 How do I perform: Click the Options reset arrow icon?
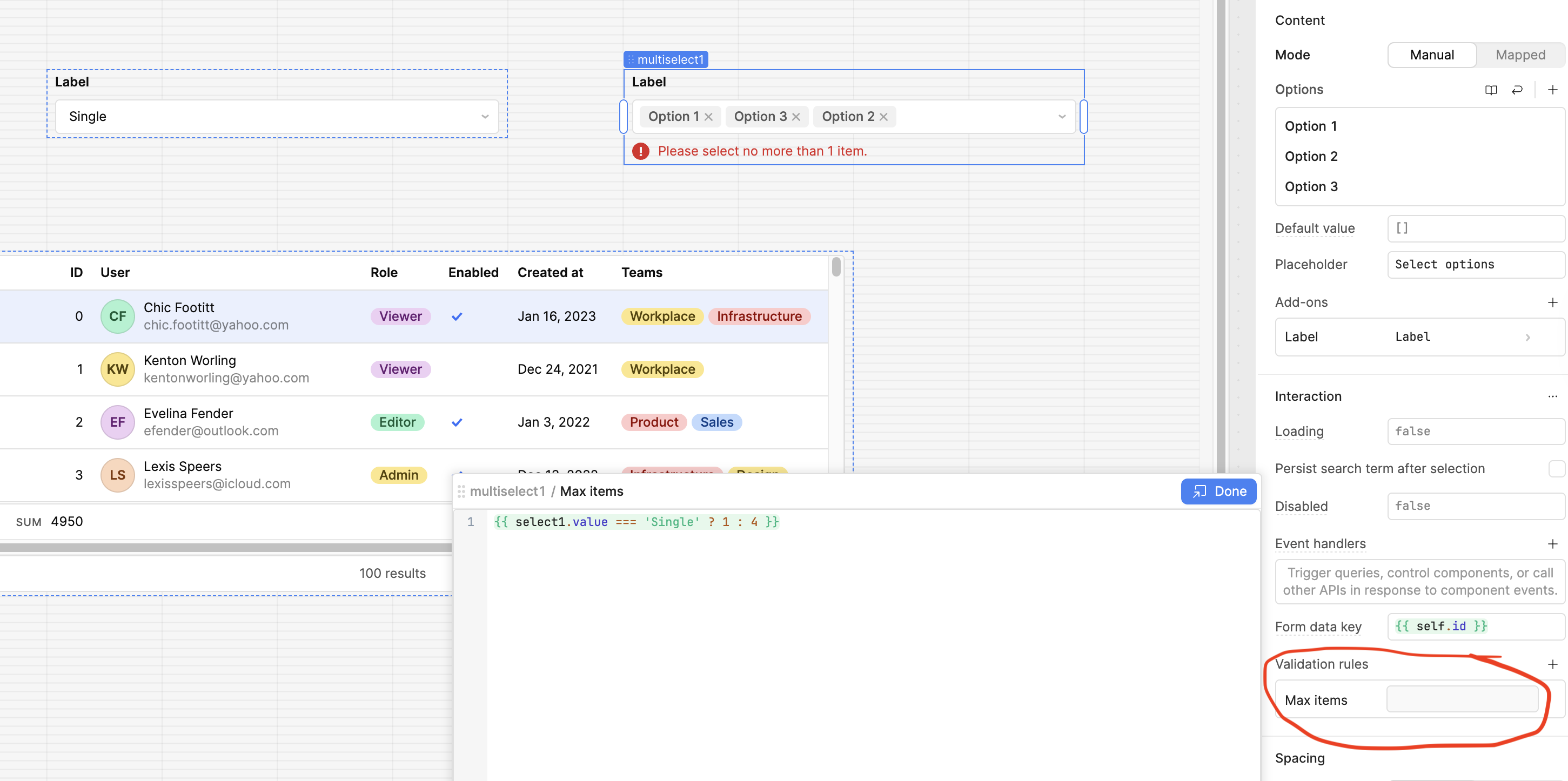(x=1517, y=90)
